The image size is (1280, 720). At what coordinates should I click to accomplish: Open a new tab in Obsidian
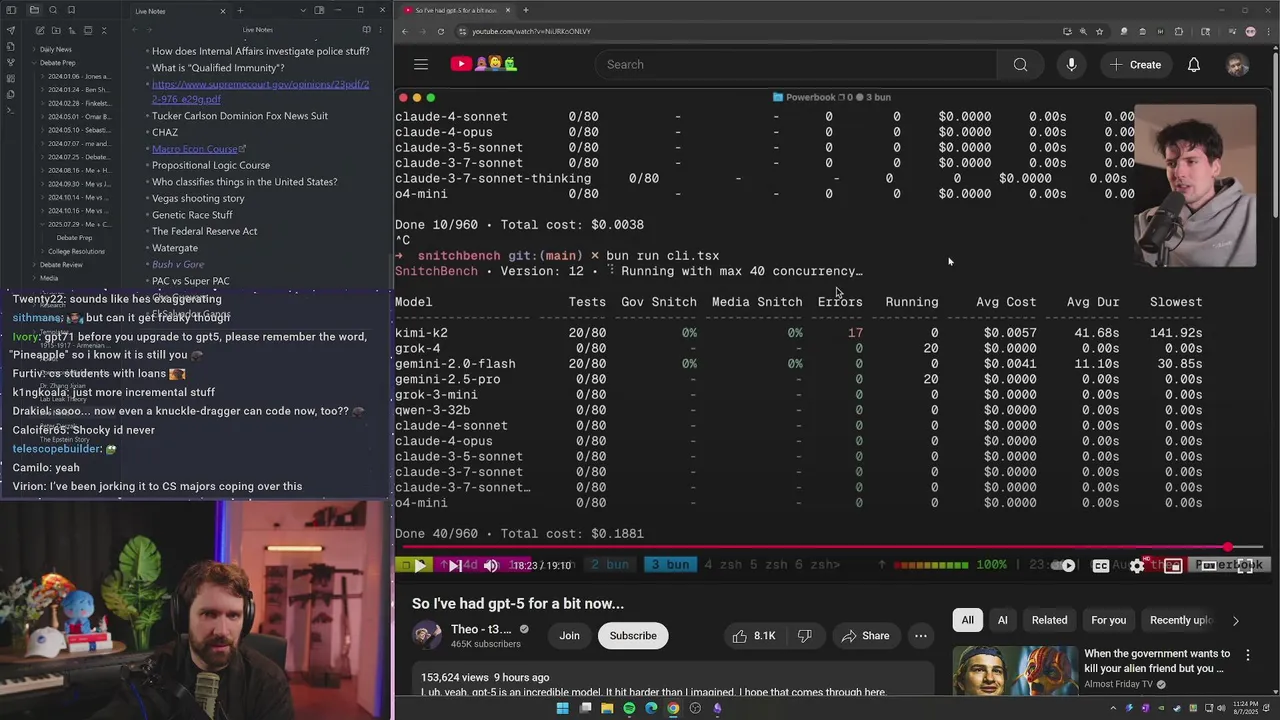click(240, 10)
